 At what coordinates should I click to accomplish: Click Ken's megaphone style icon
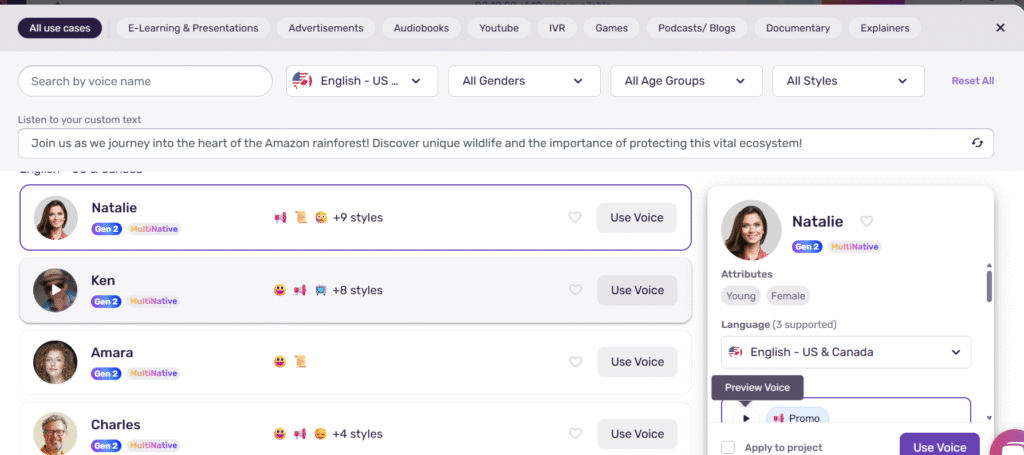click(x=300, y=290)
